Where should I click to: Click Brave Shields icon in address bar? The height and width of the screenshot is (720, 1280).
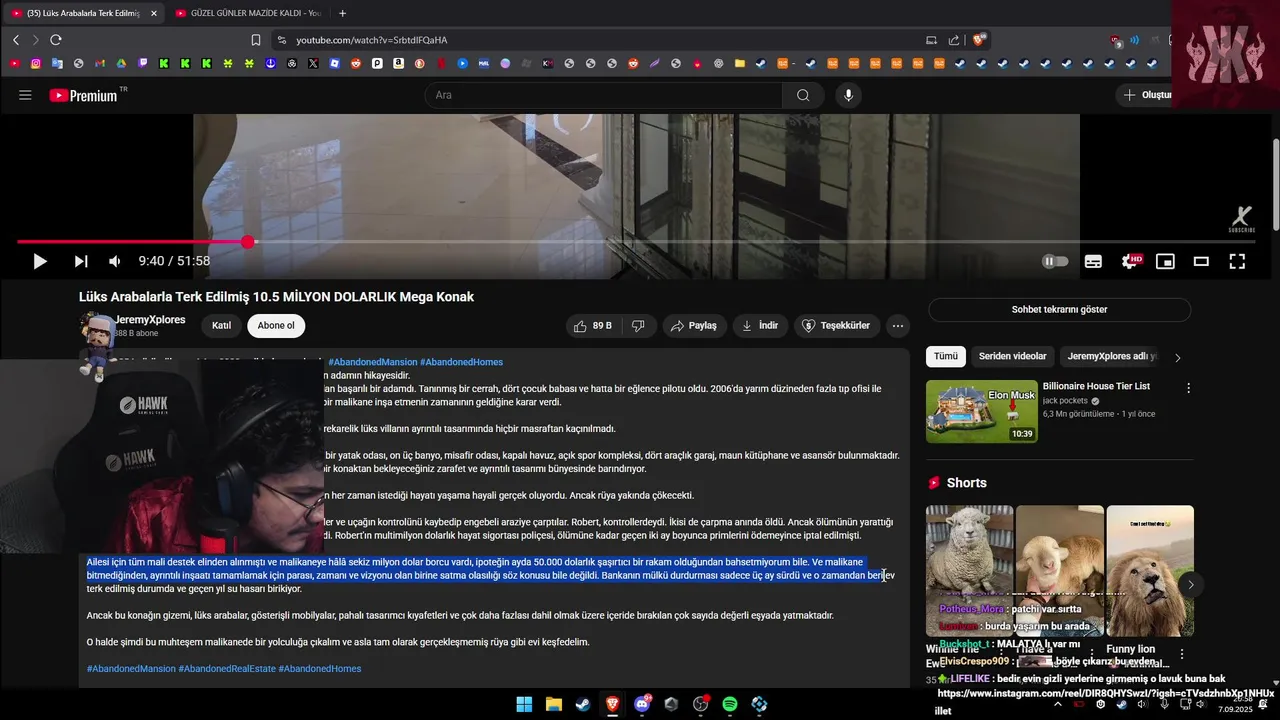(x=979, y=40)
